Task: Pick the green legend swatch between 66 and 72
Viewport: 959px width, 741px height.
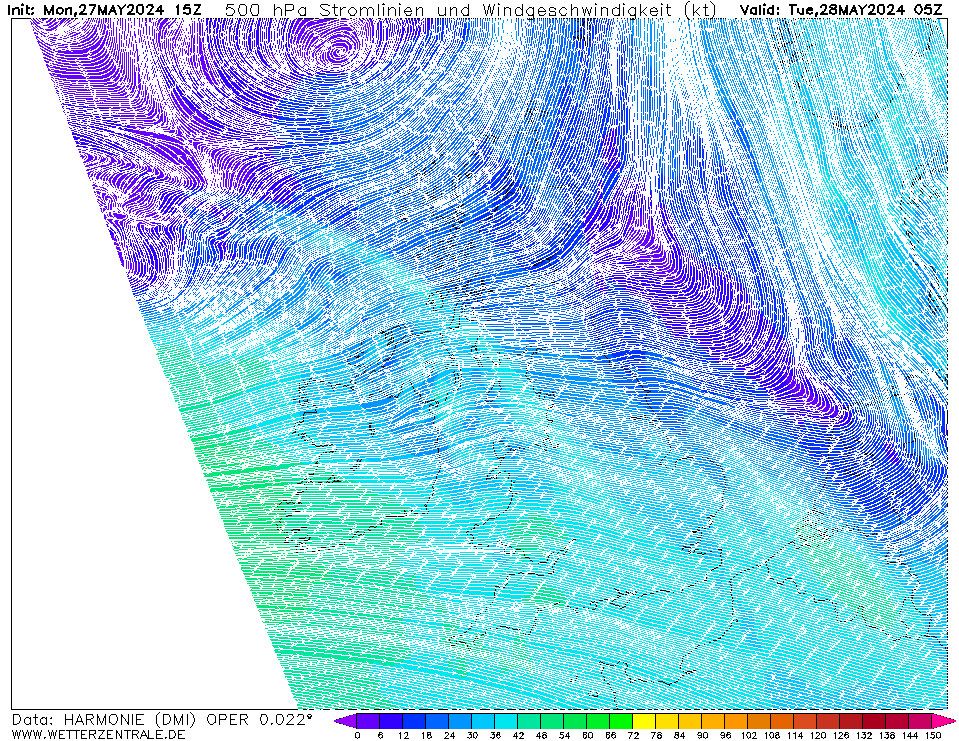Action: (x=621, y=721)
